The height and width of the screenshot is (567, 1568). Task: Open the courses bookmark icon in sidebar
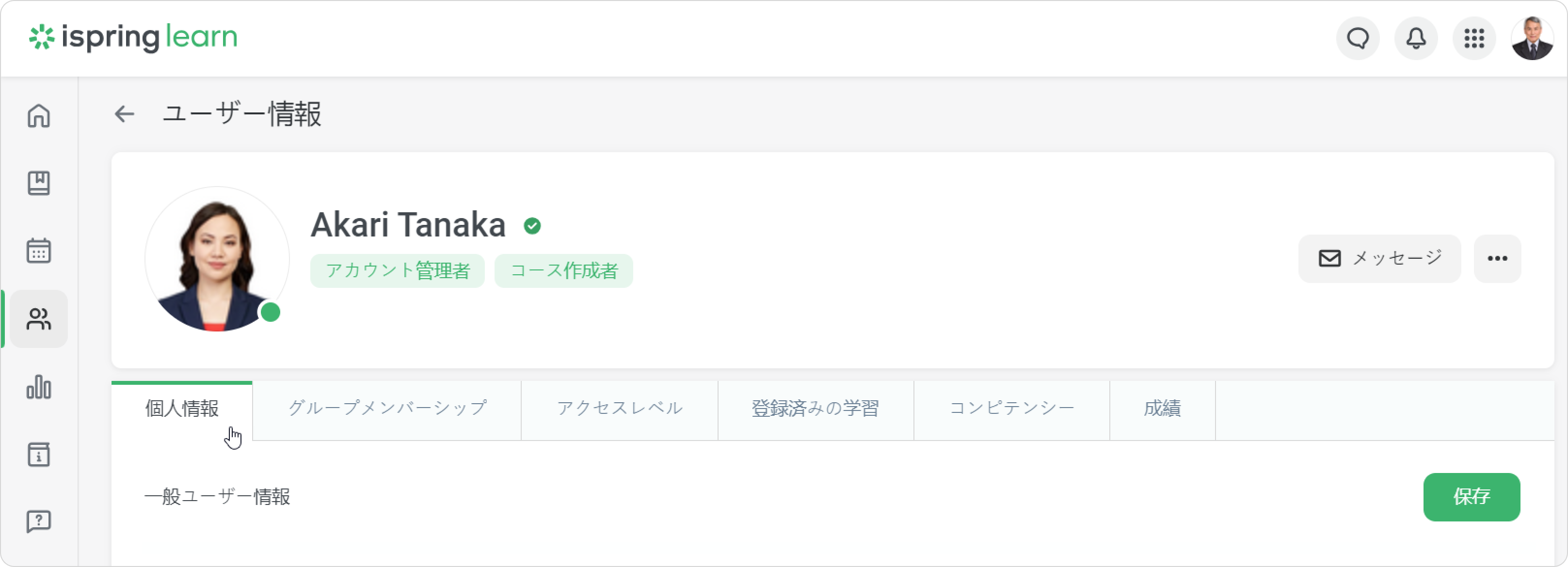click(38, 183)
